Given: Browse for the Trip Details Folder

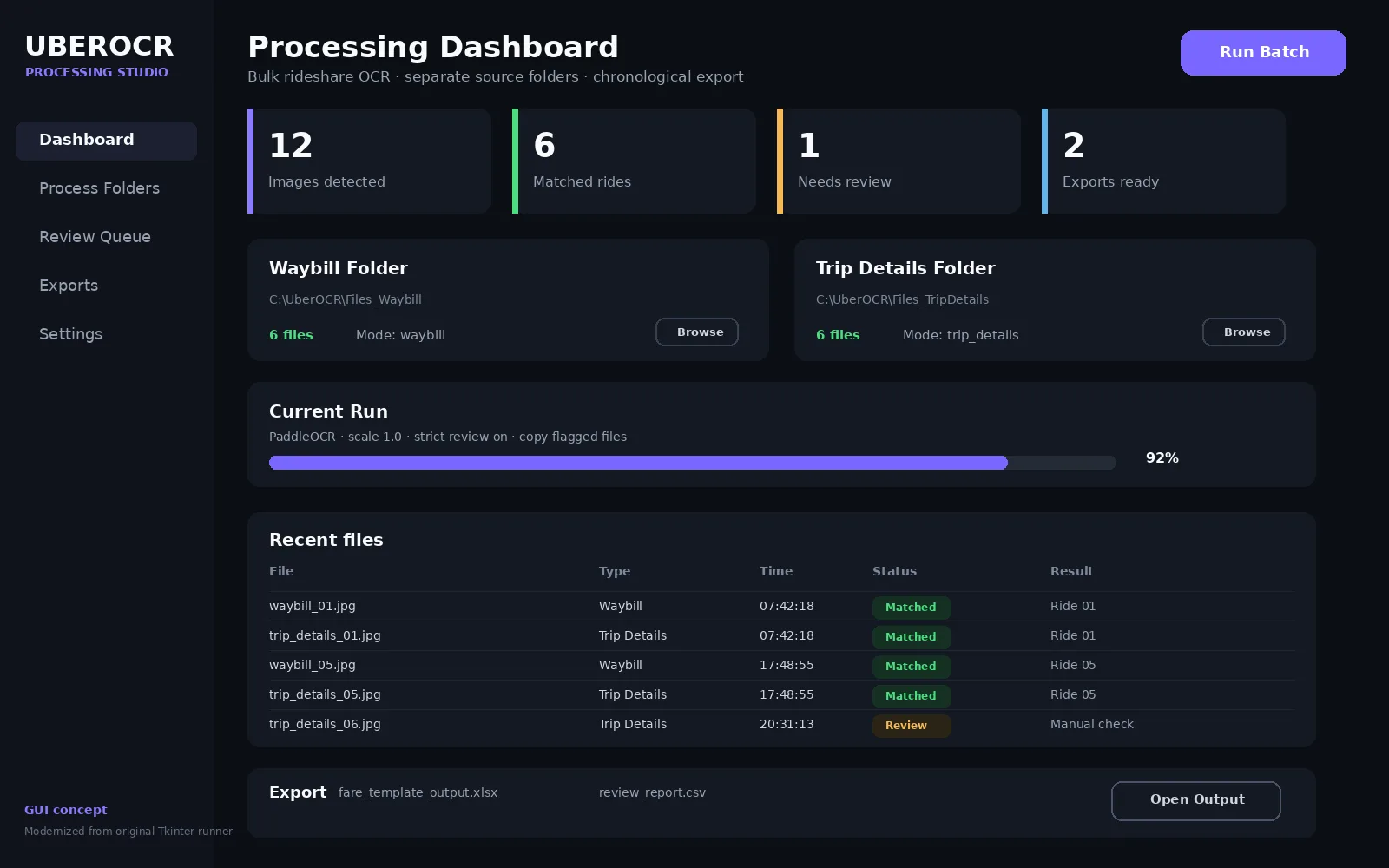Looking at the screenshot, I should point(1244,332).
